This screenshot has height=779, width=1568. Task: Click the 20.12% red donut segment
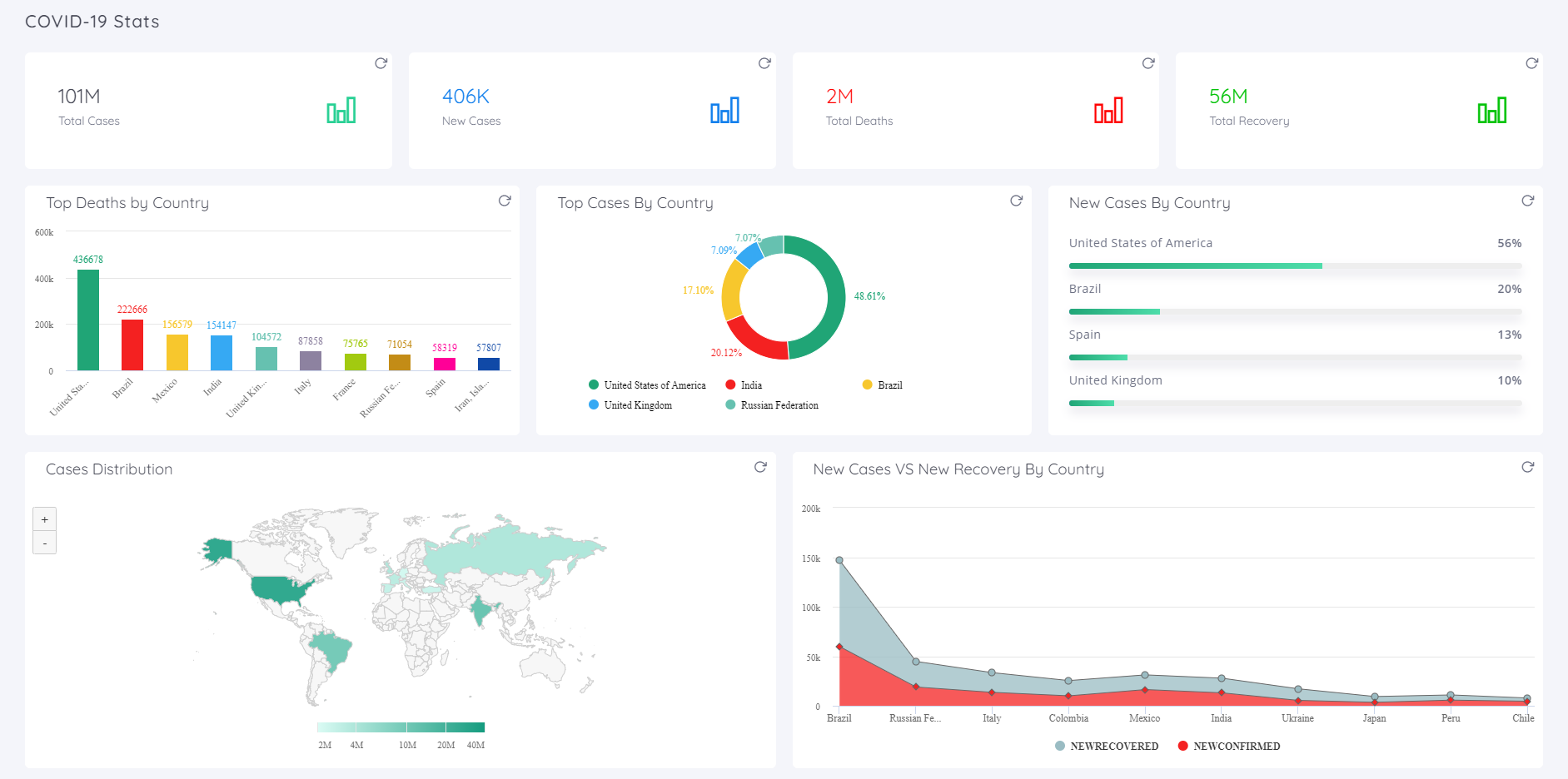point(754,342)
